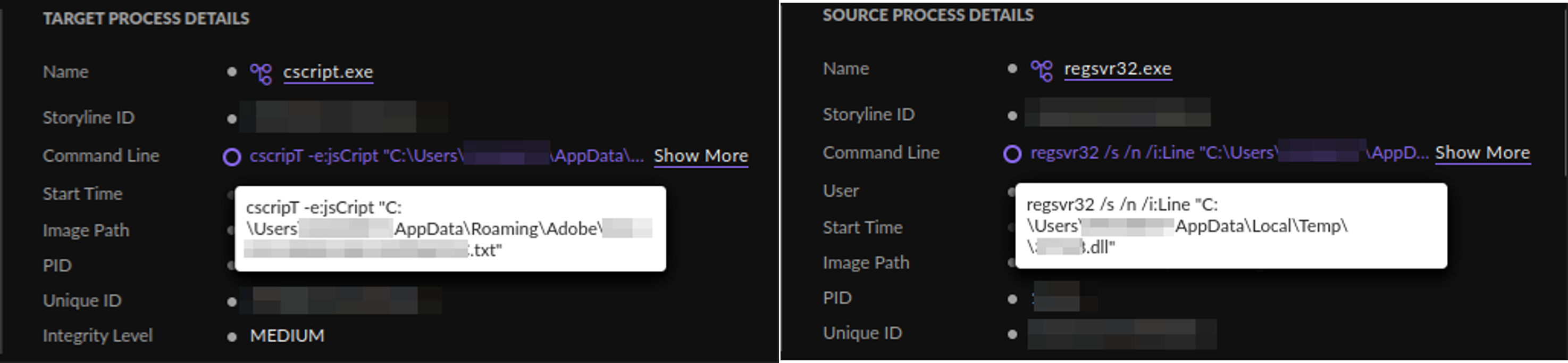Click the circle icon before the regsvr32 command line
This screenshot has height=363, width=1568.
point(1012,154)
